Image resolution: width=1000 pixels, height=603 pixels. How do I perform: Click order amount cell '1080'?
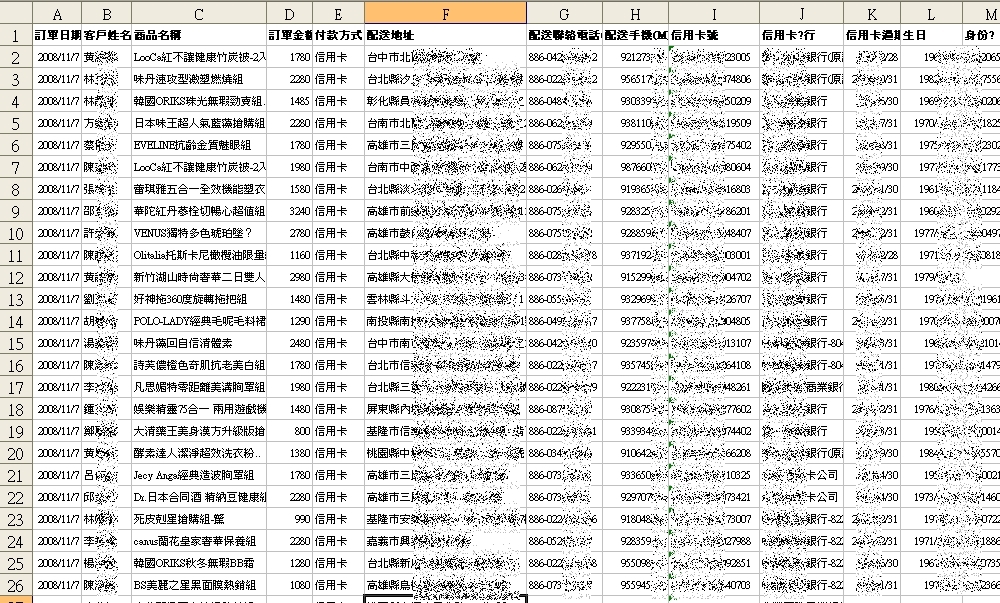[290, 585]
